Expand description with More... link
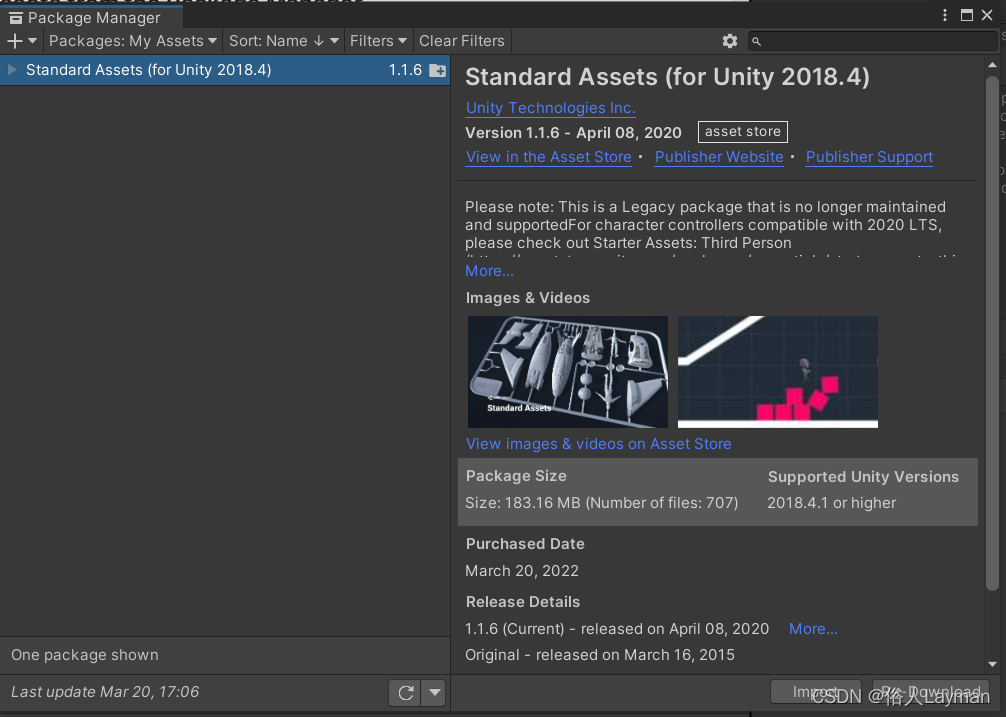The height and width of the screenshot is (717, 1006). tap(490, 271)
